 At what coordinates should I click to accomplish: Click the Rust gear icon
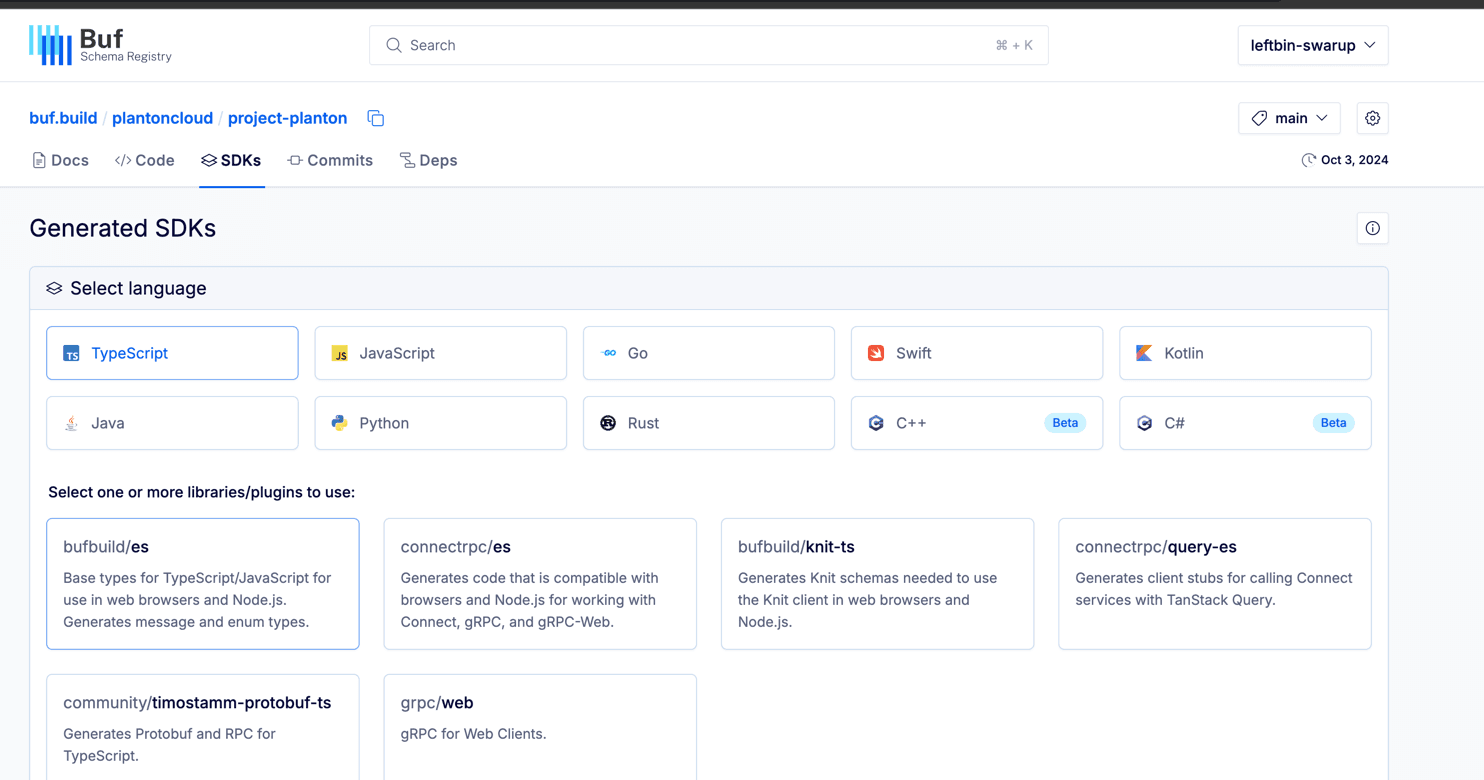(x=608, y=423)
